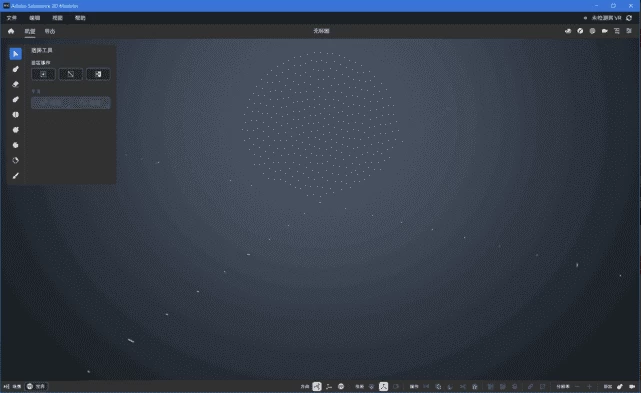Click the dim icon right after the second highlighted bottom icon
This screenshot has height=393, width=641.
[x=396, y=386]
